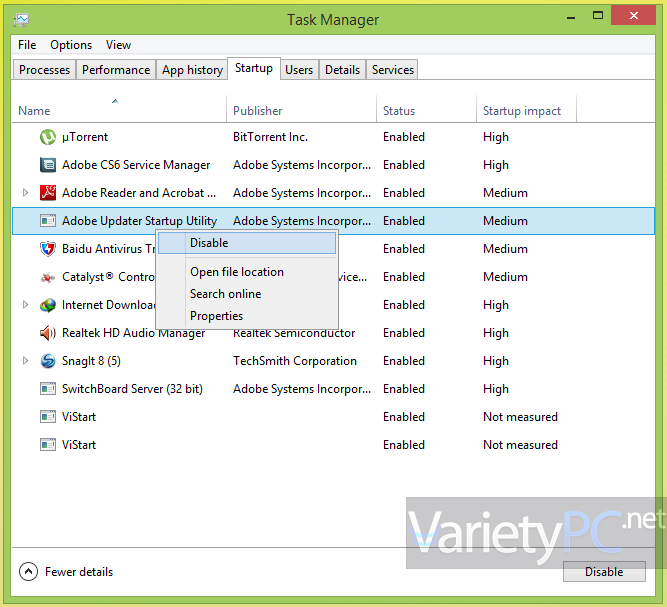This screenshot has width=667, height=607.
Task: Click the SwitchBoard Server row icon
Action: [x=48, y=389]
